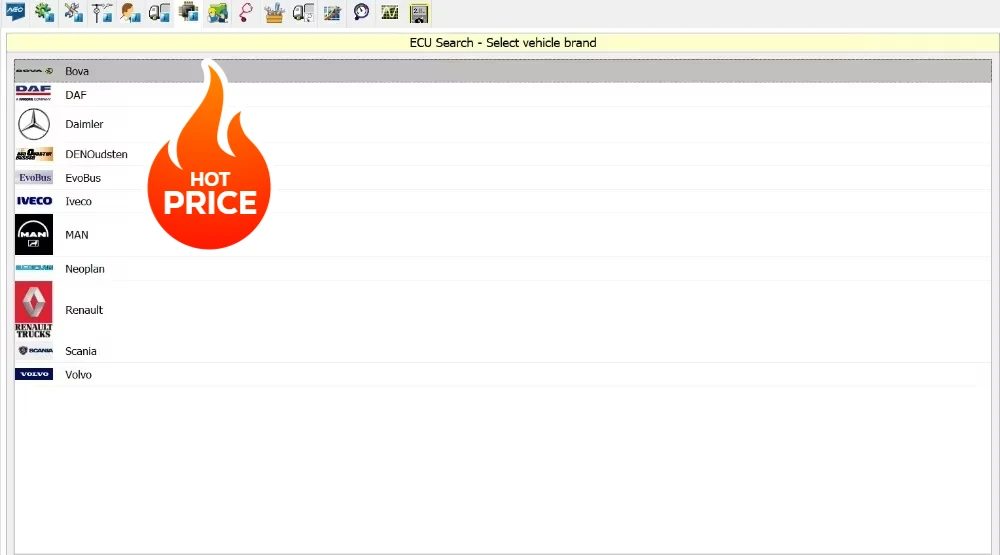1000x555 pixels.
Task: Pick Volvo vehicle brand
Action: click(x=503, y=374)
